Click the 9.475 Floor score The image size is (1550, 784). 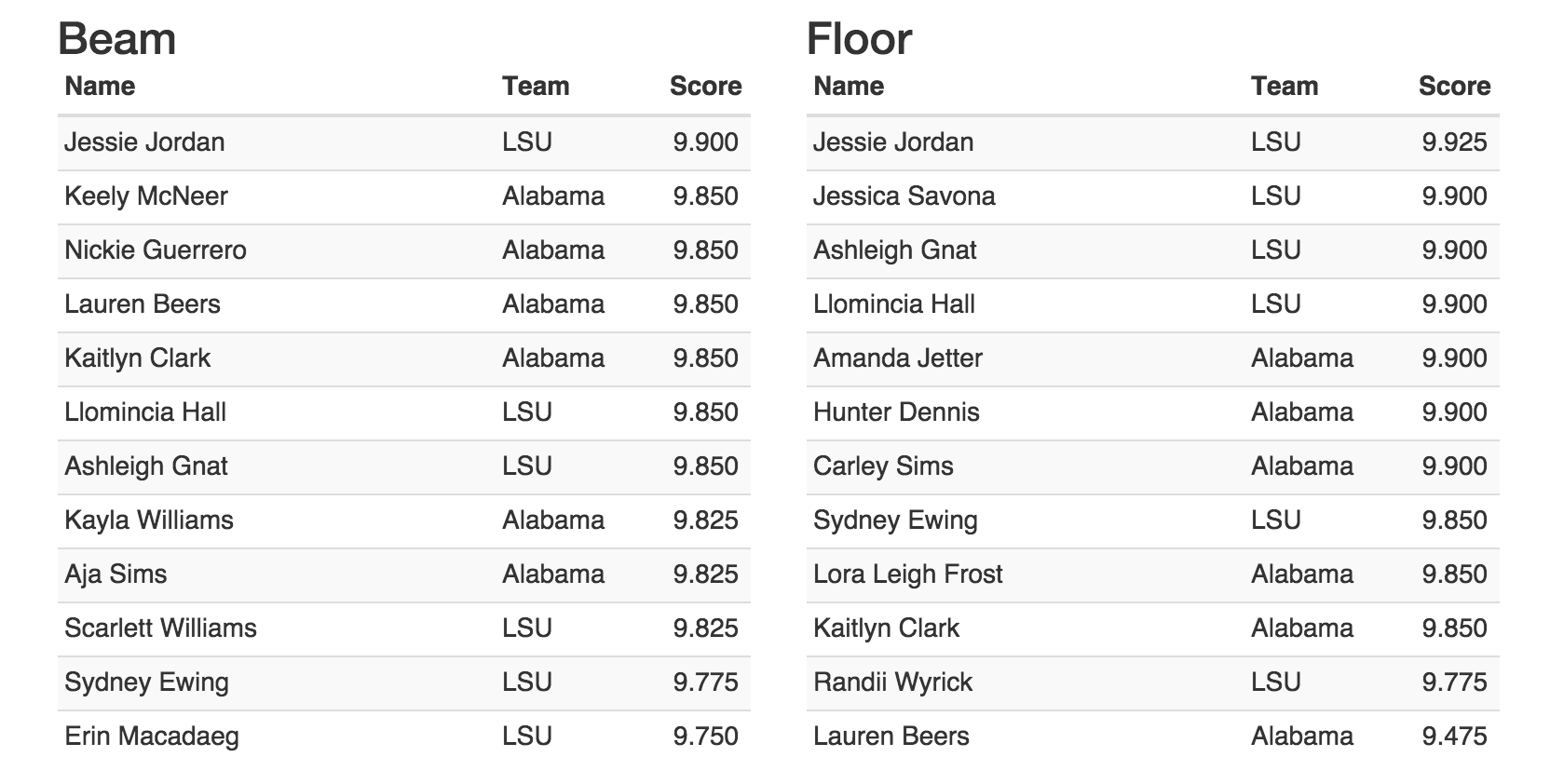(x=1453, y=737)
